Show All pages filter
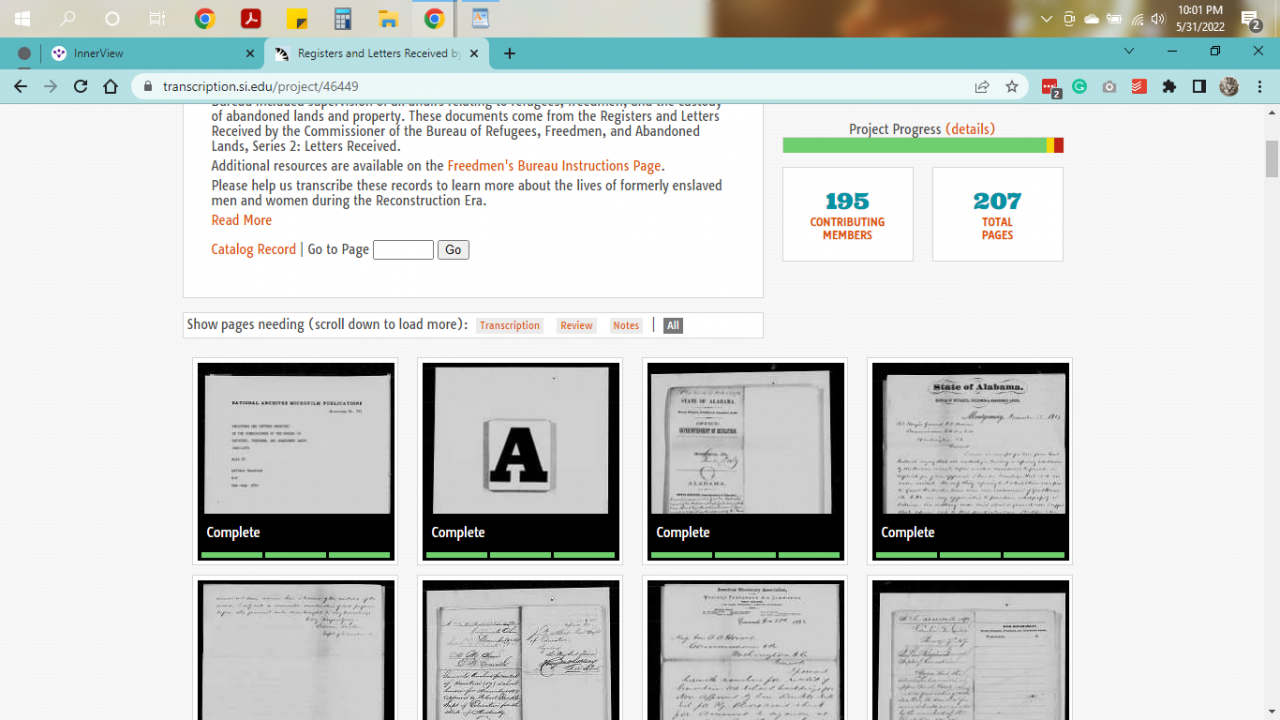 (673, 325)
